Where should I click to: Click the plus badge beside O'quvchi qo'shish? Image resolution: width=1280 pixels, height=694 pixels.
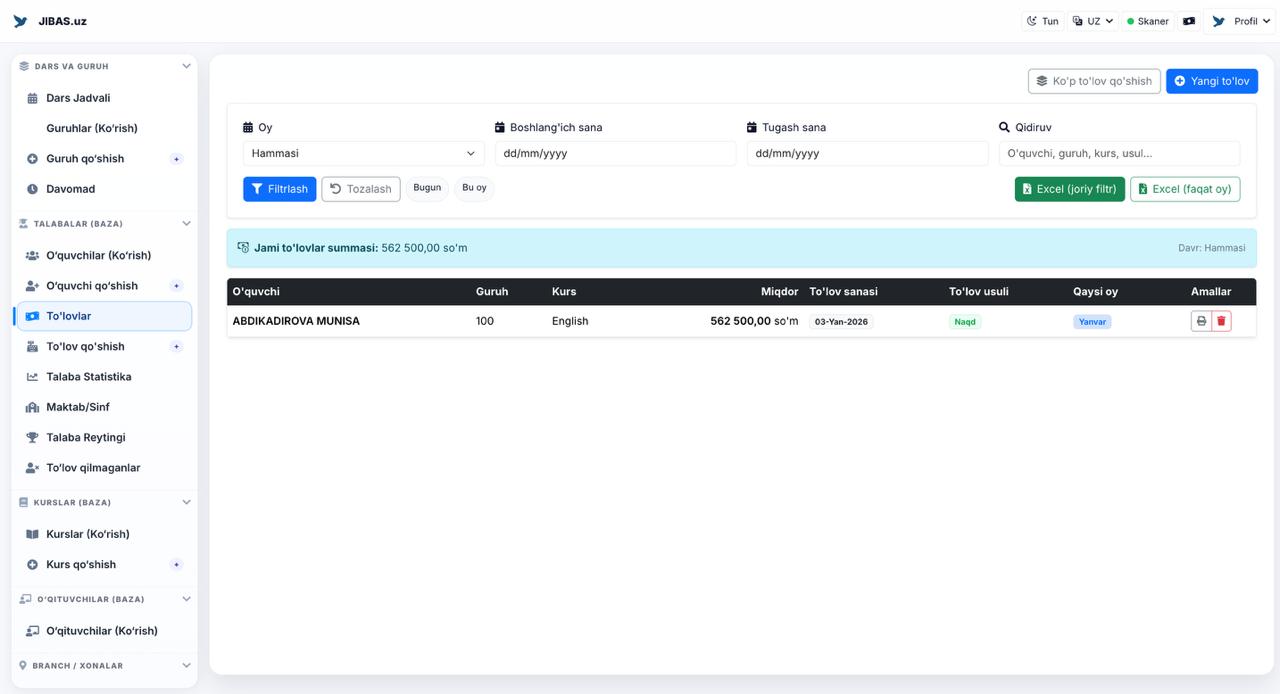(x=176, y=286)
